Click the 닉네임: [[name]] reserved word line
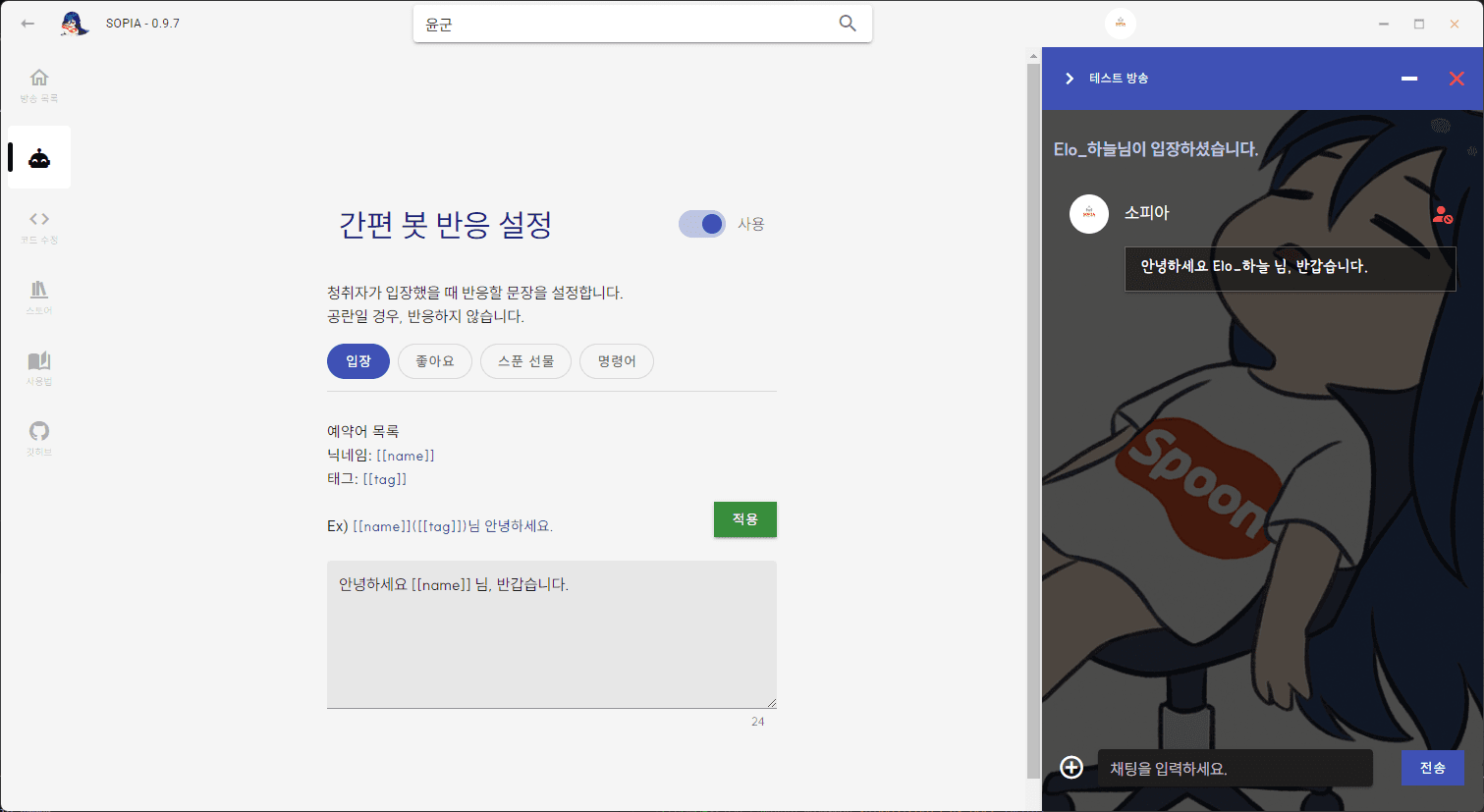The height and width of the screenshot is (812, 1484). coord(381,456)
